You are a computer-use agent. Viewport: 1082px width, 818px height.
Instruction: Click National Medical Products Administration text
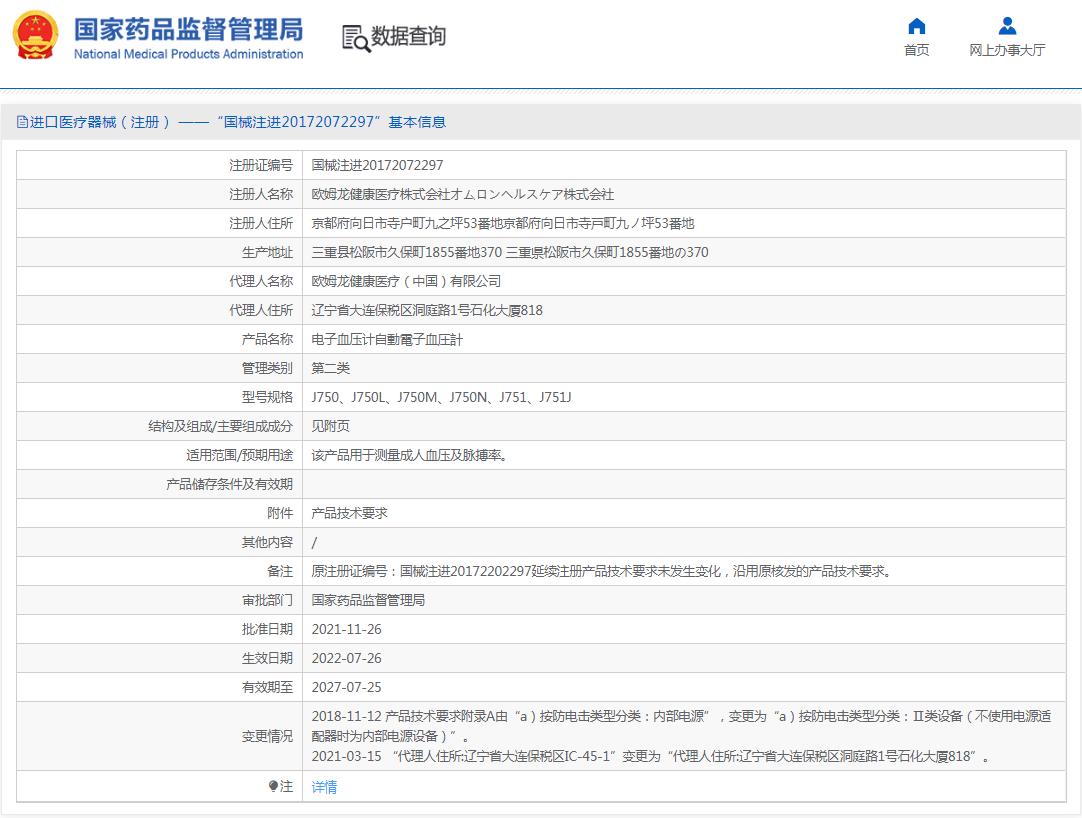click(188, 54)
